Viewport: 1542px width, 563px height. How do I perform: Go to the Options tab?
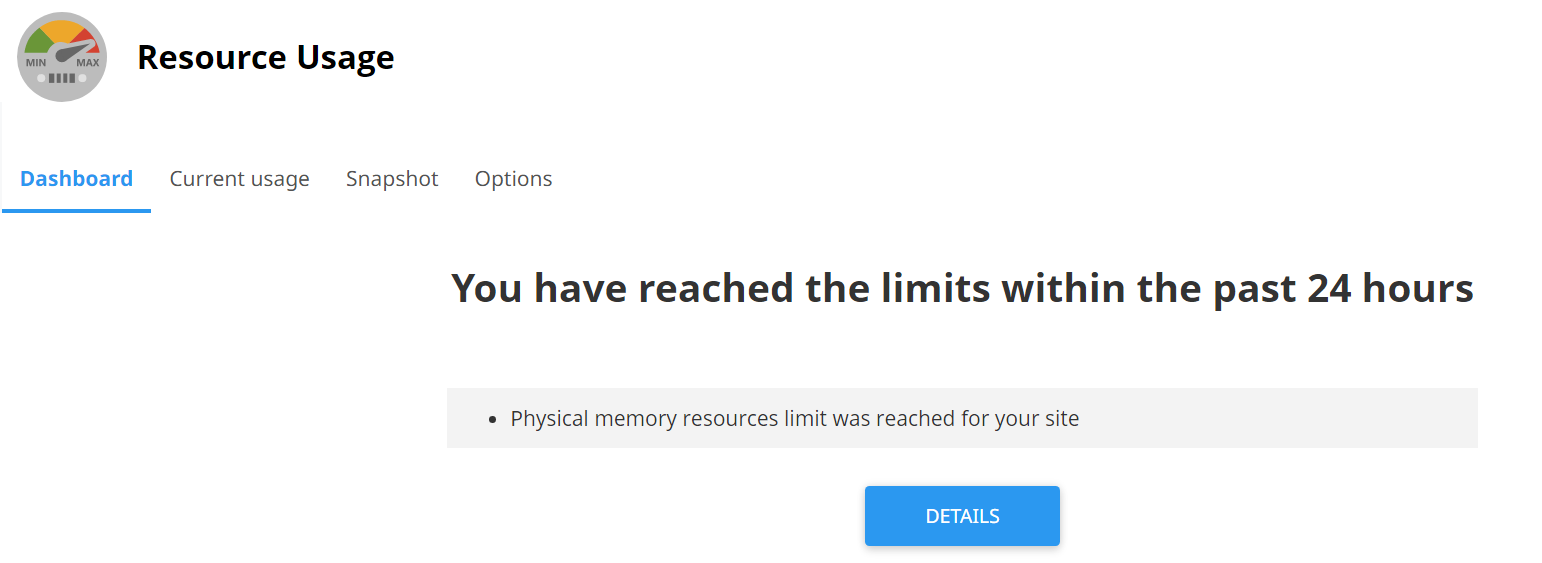(x=513, y=179)
